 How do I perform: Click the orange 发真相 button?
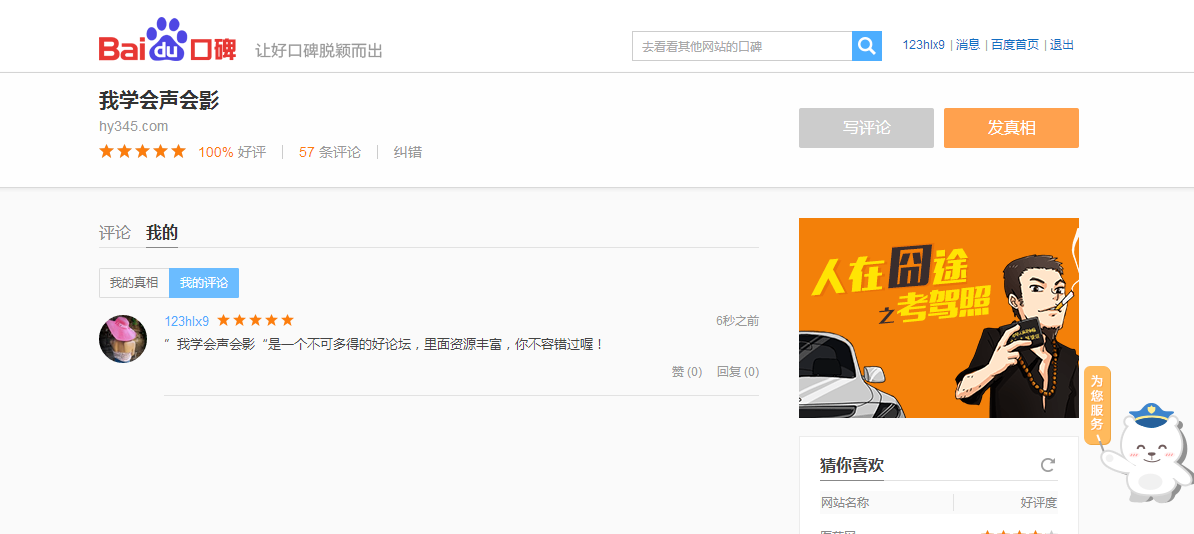click(1011, 128)
